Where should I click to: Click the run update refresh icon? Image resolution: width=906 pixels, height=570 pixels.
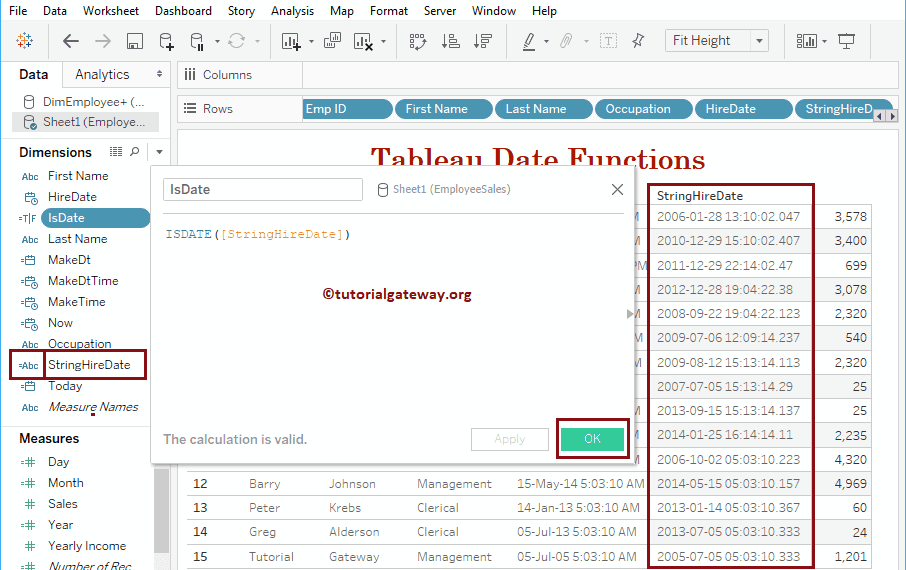tap(236, 40)
